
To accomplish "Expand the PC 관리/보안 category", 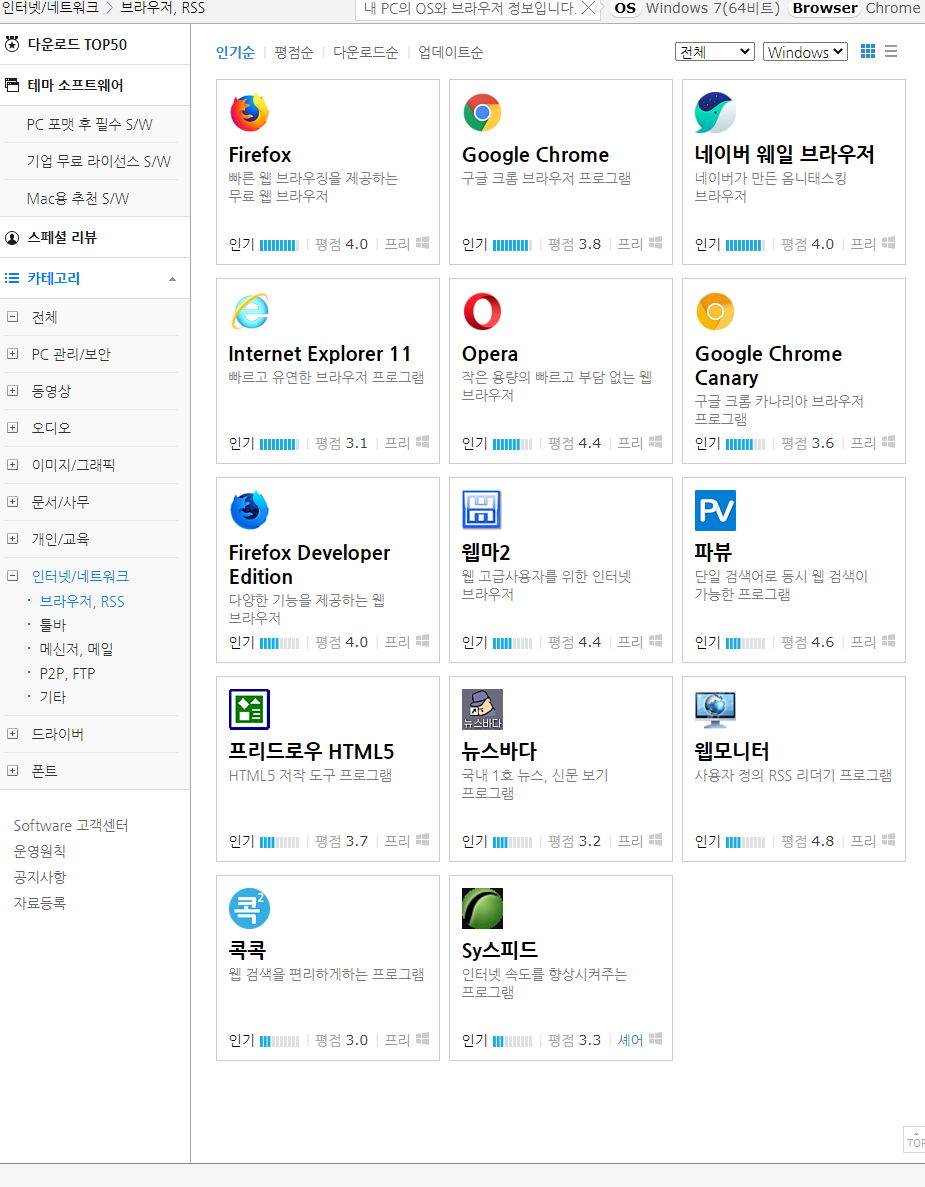I will [x=12, y=354].
